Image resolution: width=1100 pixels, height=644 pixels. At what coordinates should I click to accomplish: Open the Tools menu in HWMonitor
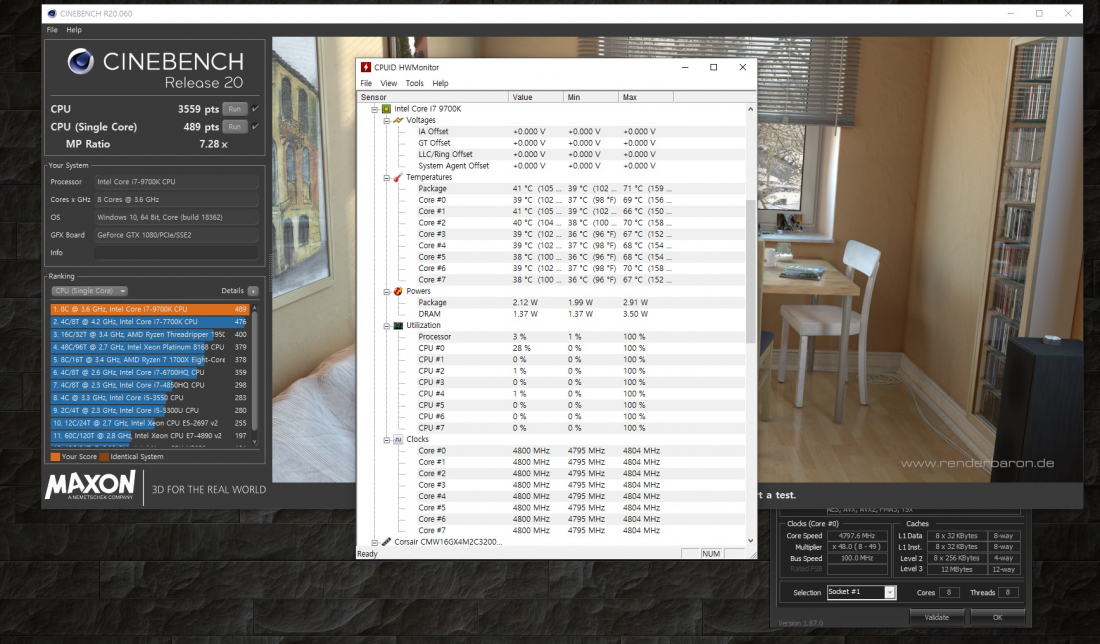414,83
